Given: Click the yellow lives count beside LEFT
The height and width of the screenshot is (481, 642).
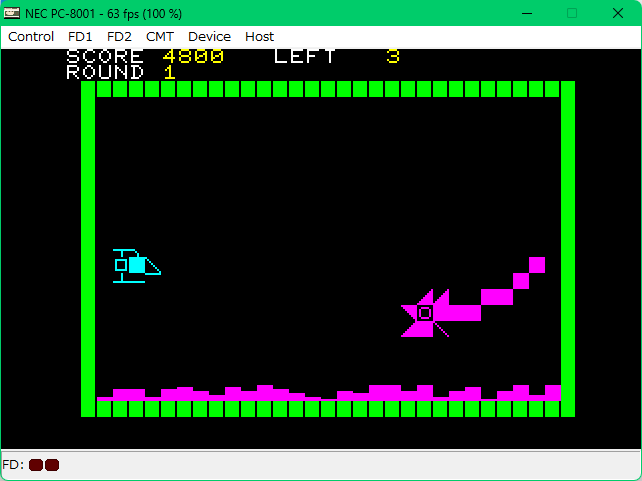Looking at the screenshot, I should [393, 57].
